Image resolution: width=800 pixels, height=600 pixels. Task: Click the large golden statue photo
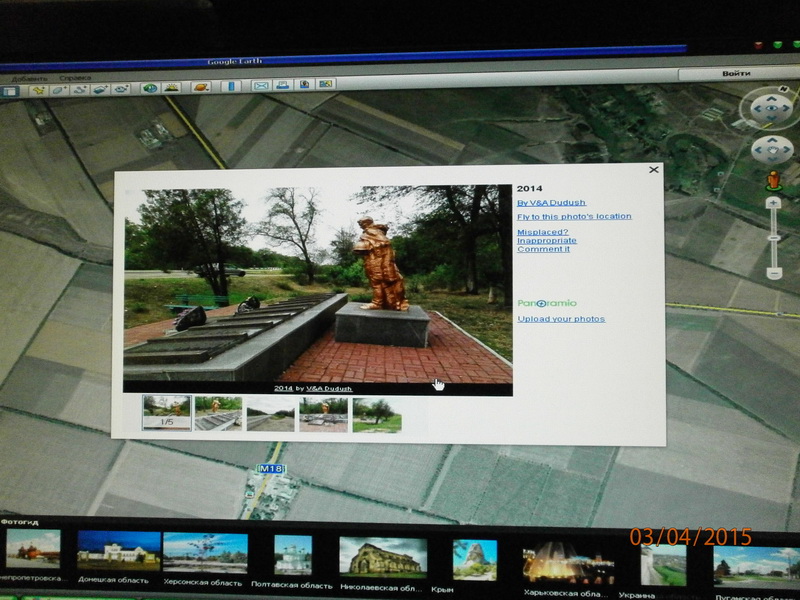[x=318, y=284]
